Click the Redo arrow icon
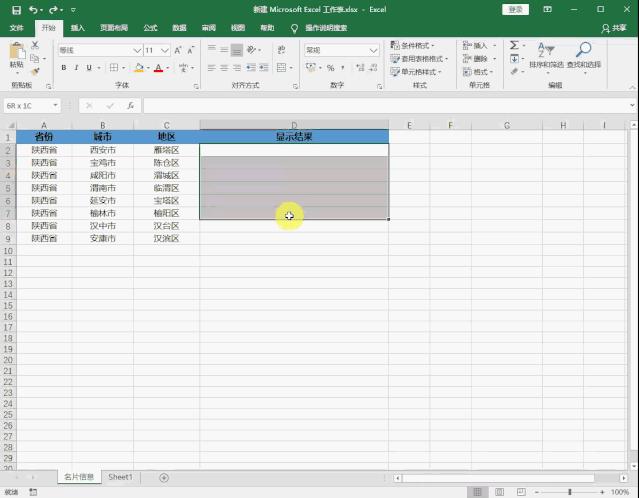The width and height of the screenshot is (639, 498). [53, 10]
